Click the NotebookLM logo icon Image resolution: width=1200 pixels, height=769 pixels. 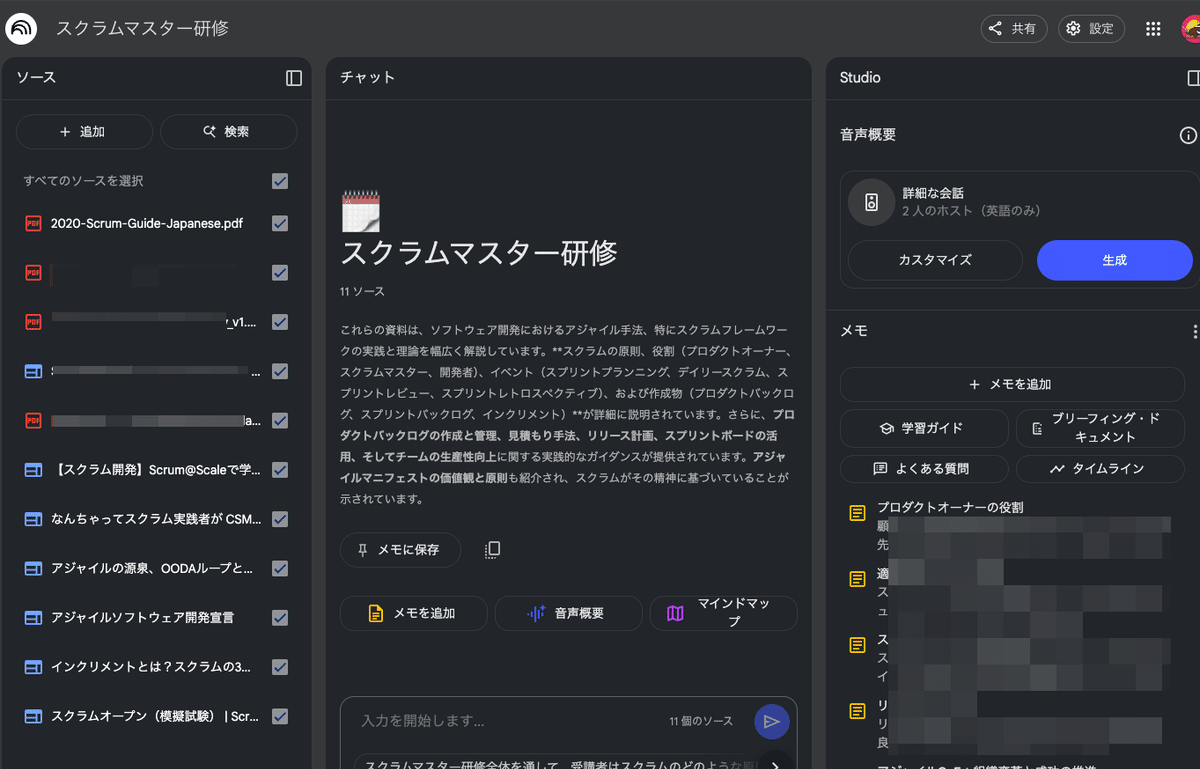22,28
